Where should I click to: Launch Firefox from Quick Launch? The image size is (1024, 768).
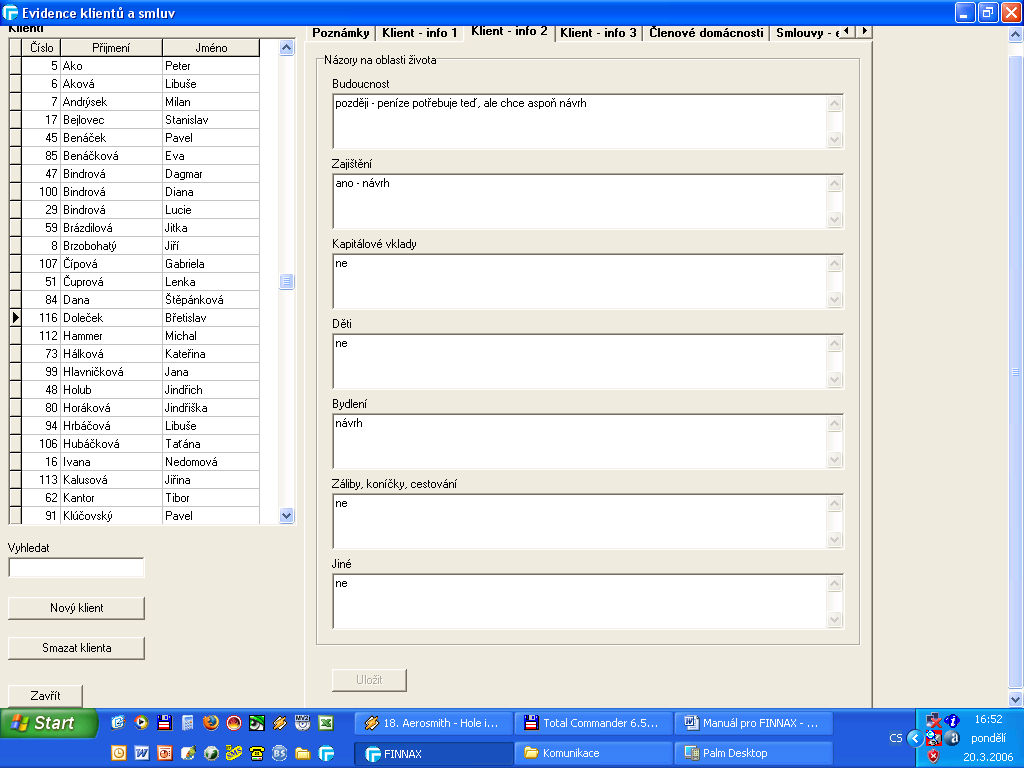(210, 722)
